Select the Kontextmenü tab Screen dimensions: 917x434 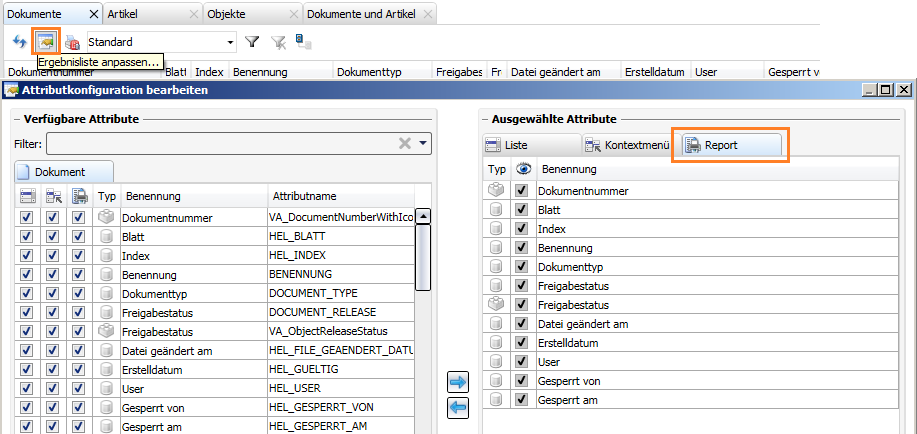point(627,145)
